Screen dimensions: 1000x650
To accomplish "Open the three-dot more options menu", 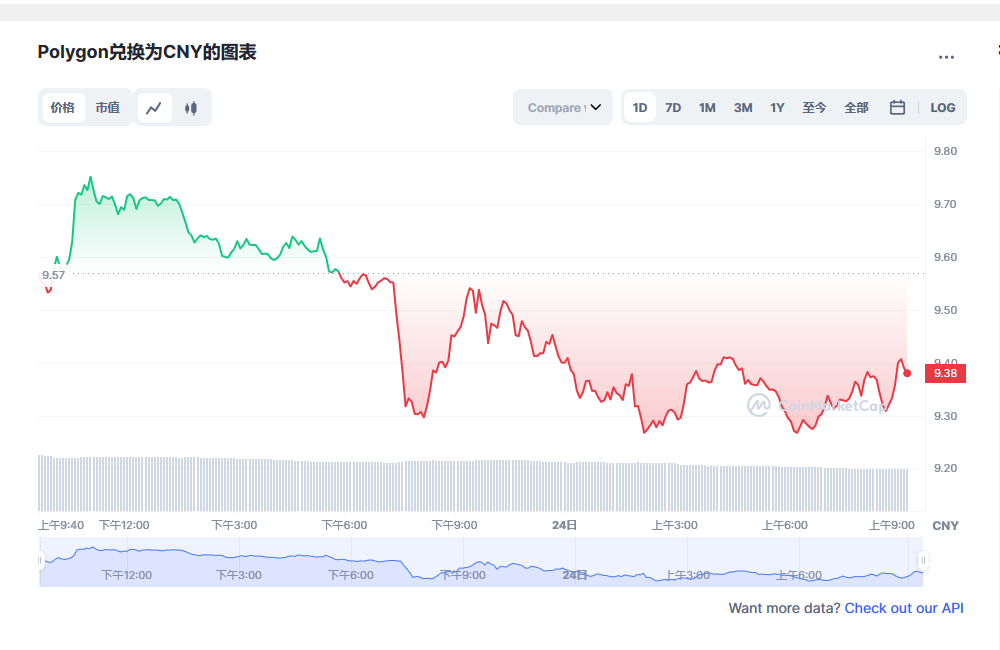I will (946, 57).
